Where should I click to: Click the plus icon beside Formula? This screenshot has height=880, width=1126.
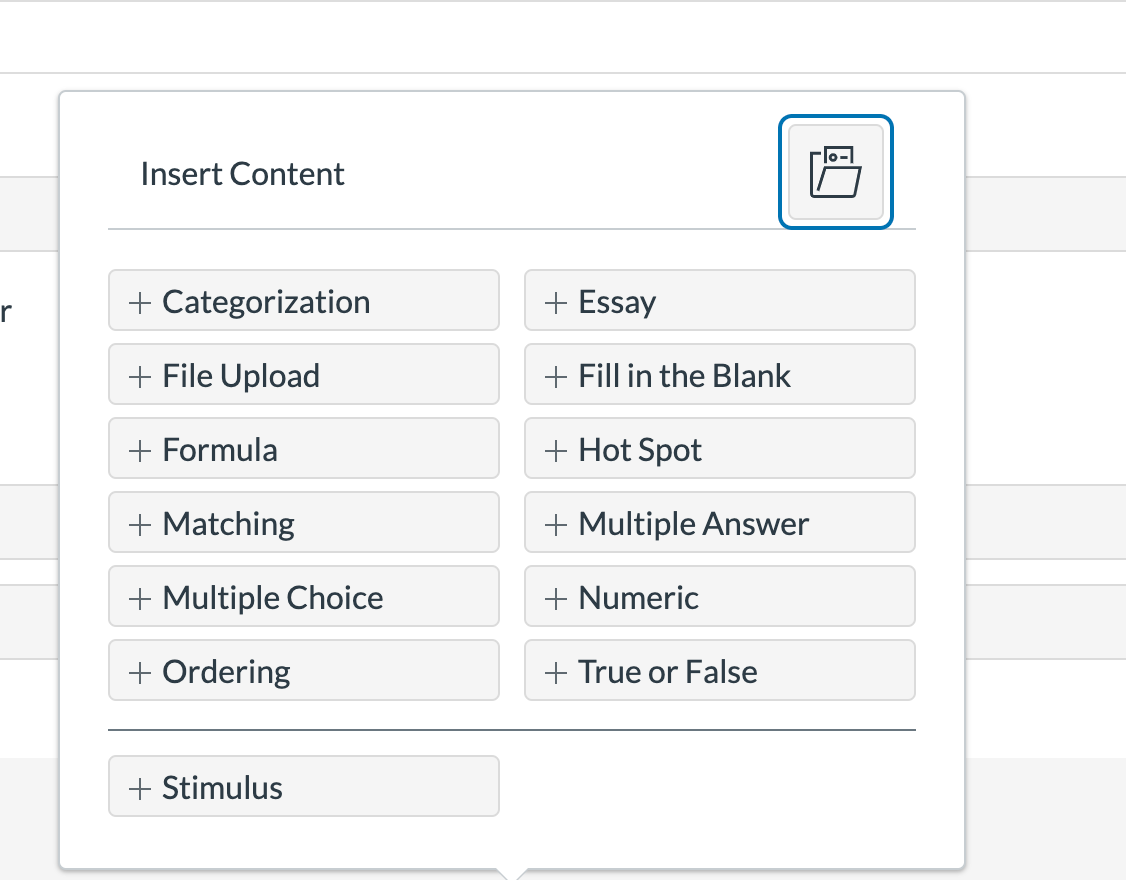coord(140,450)
